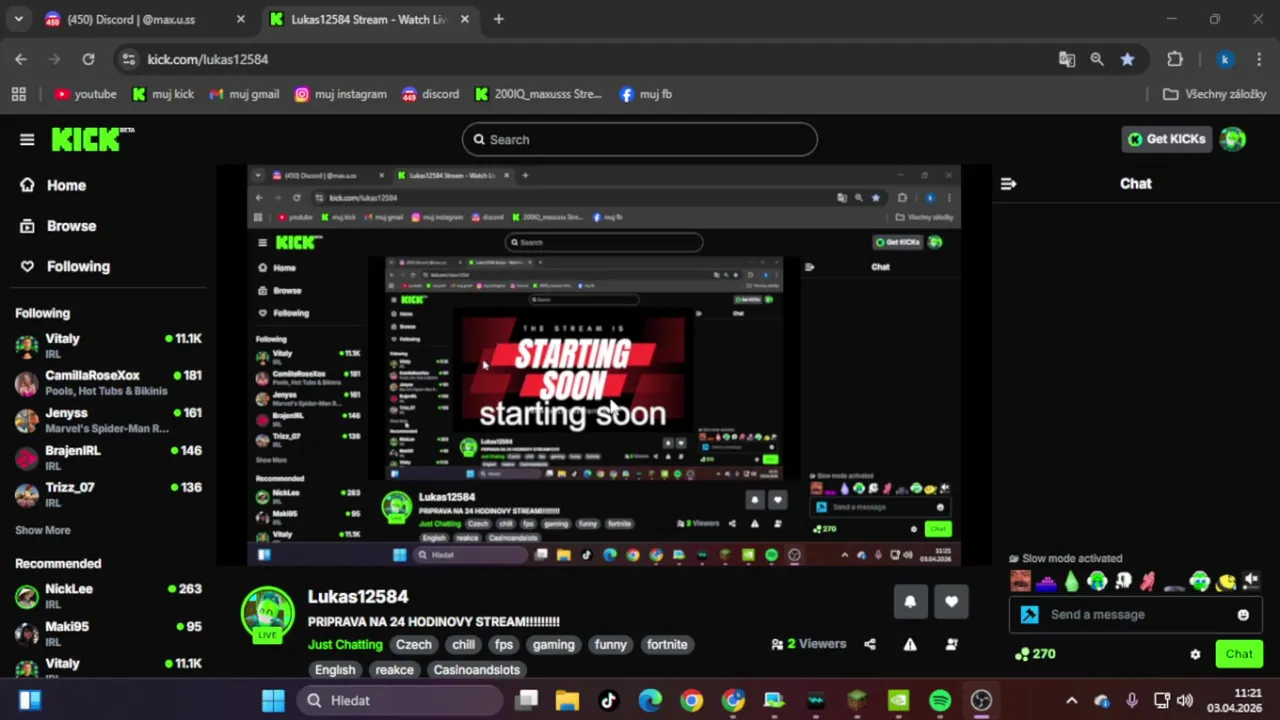The image size is (1280, 720).
Task: Open the Kick hamburger menu
Action: pyautogui.click(x=27, y=140)
